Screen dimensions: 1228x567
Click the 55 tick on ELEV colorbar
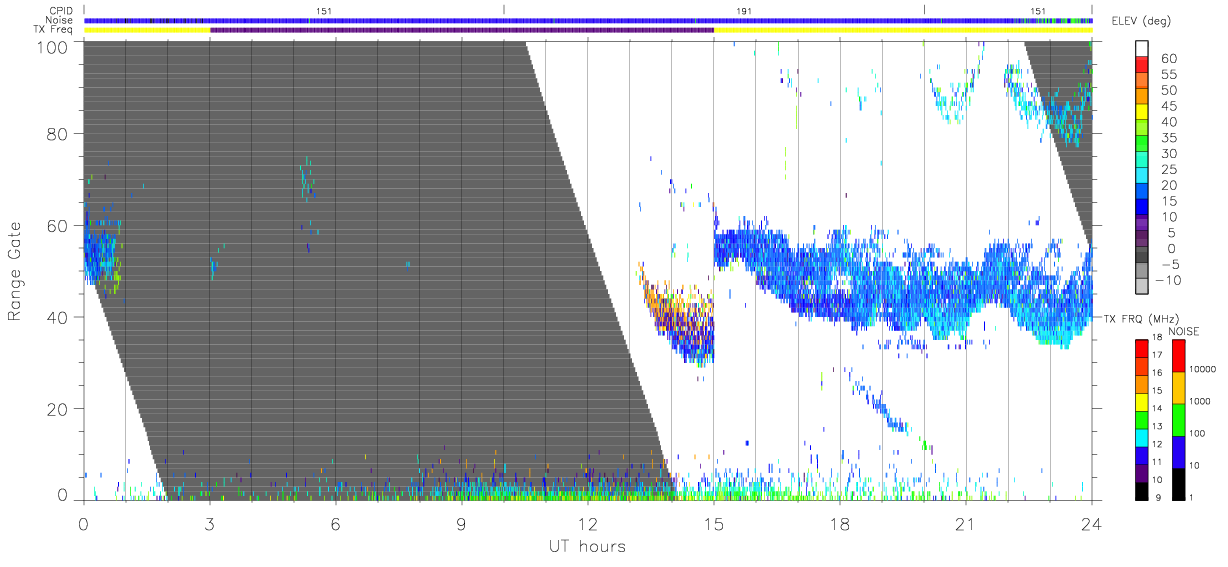tap(1168, 75)
